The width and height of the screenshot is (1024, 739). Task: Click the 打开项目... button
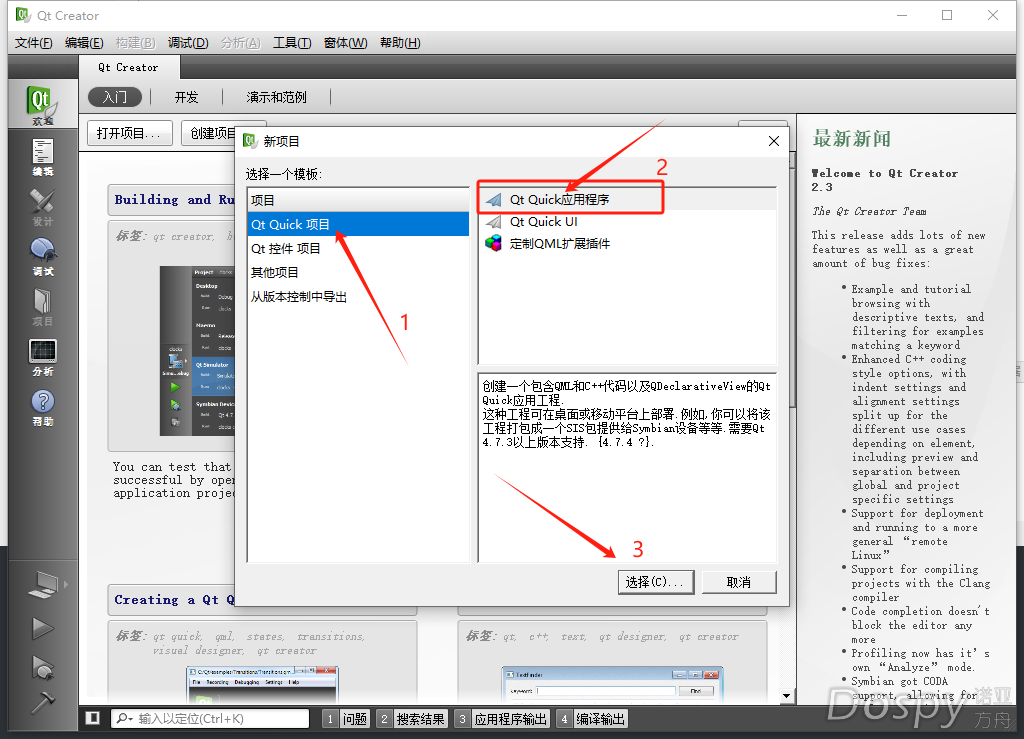129,133
